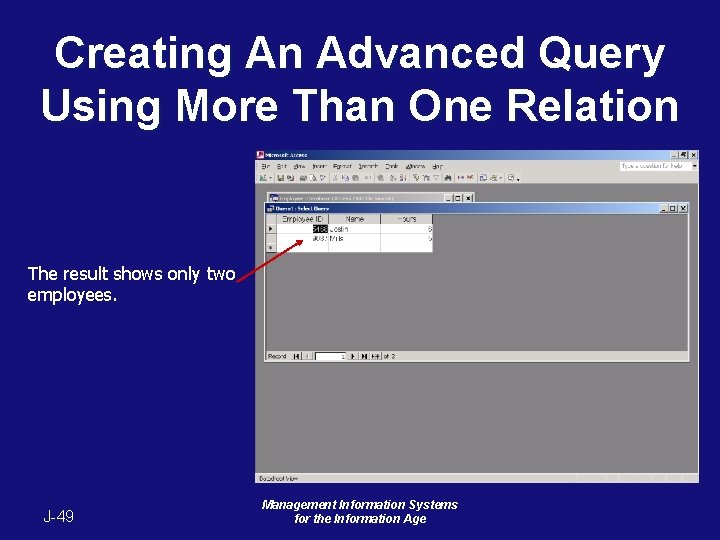Viewport: 720px width, 540px height.
Task: Click the New Record toolbar icon
Action: [x=461, y=178]
